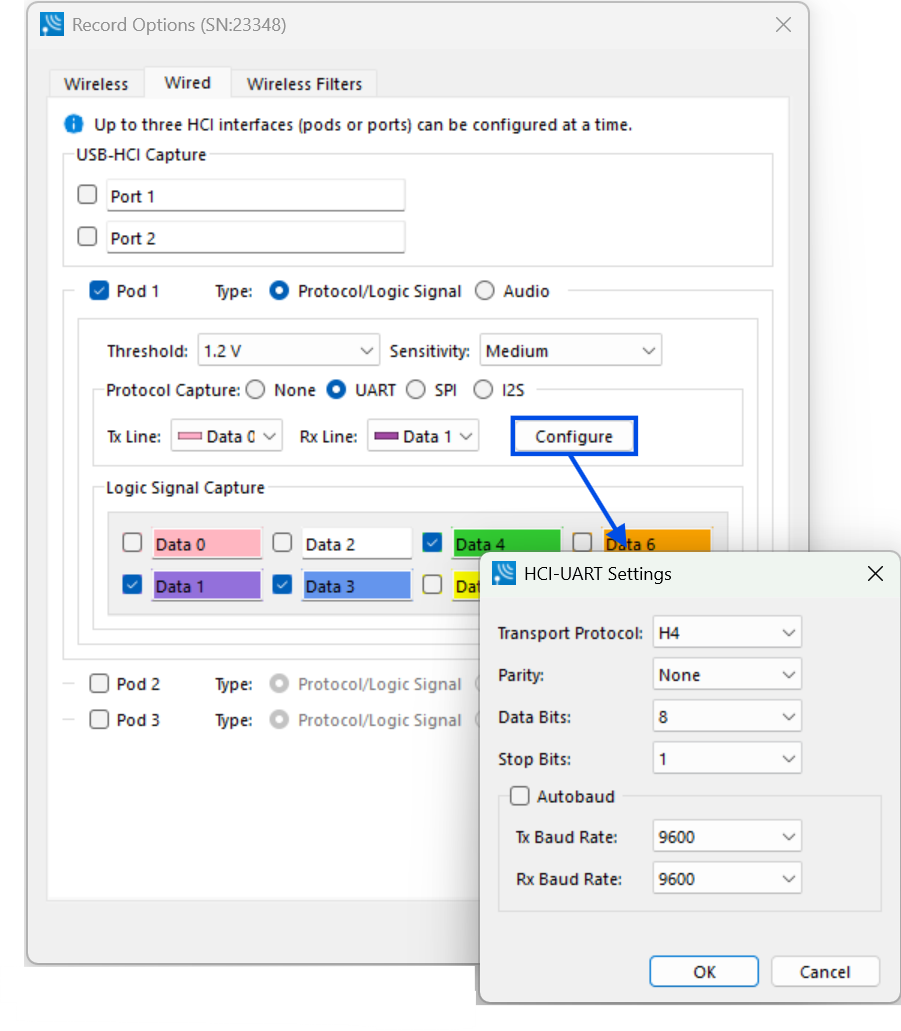Click the Configure button
Screen dimensions: 901x1031
(574, 436)
